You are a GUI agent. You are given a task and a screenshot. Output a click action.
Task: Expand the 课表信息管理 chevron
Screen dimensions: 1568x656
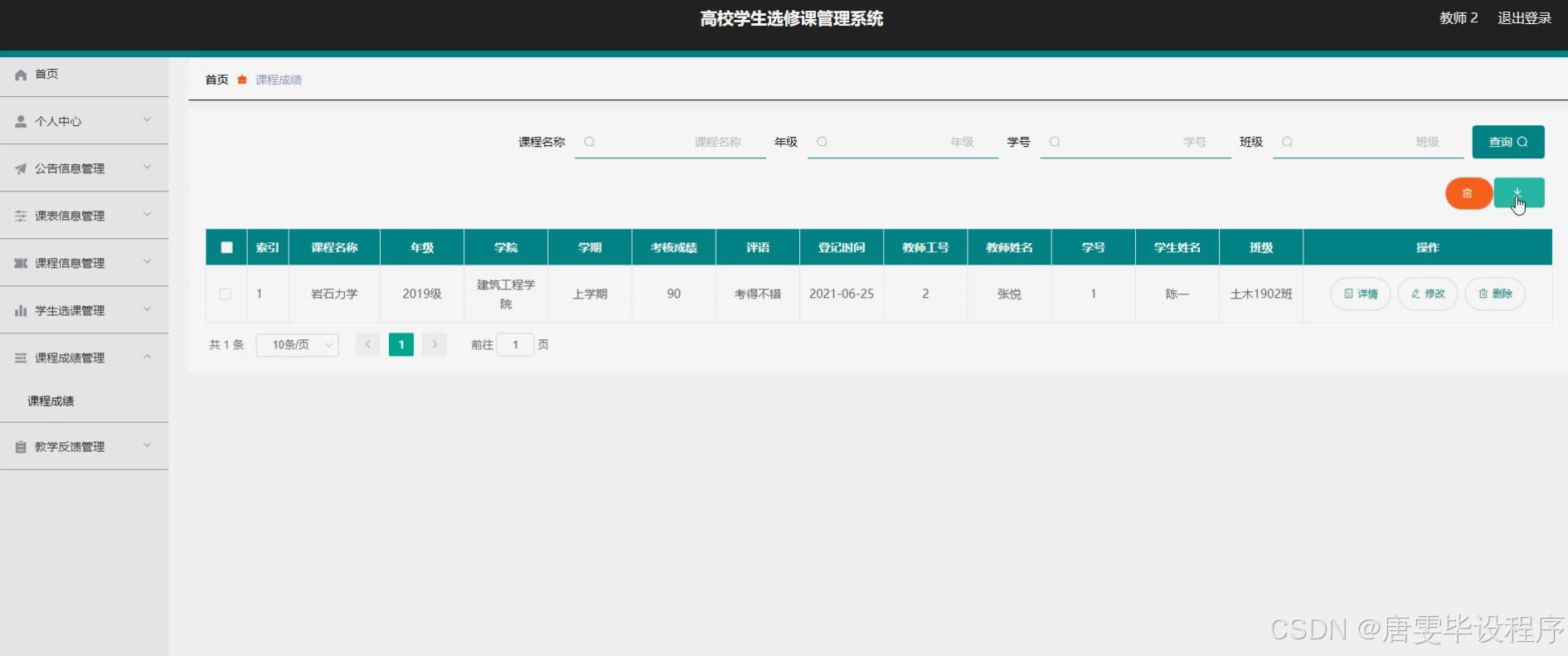[147, 215]
